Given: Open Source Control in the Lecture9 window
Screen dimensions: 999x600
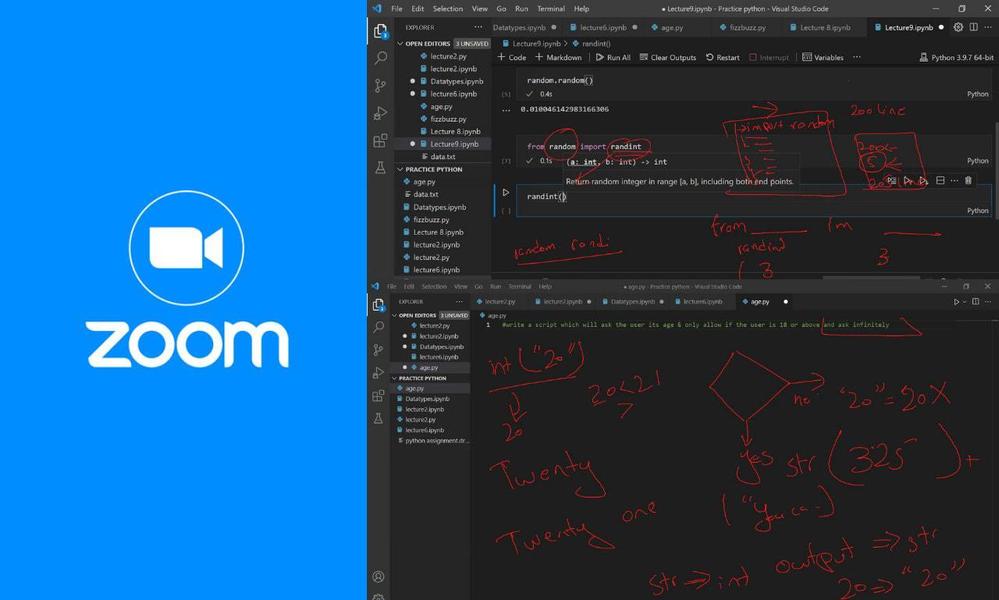Looking at the screenshot, I should coord(380,85).
